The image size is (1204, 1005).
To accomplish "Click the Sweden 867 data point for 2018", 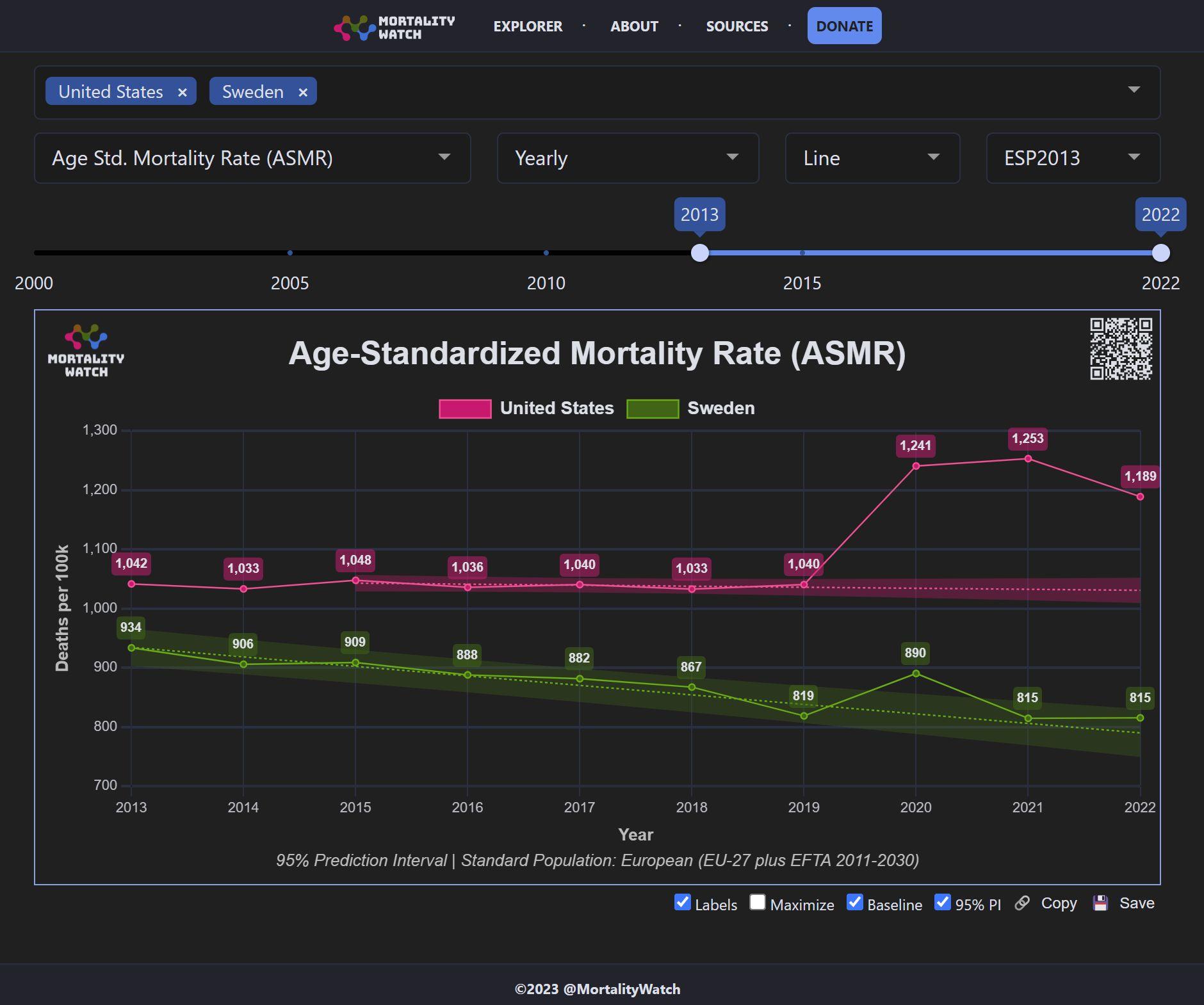I will pos(692,687).
